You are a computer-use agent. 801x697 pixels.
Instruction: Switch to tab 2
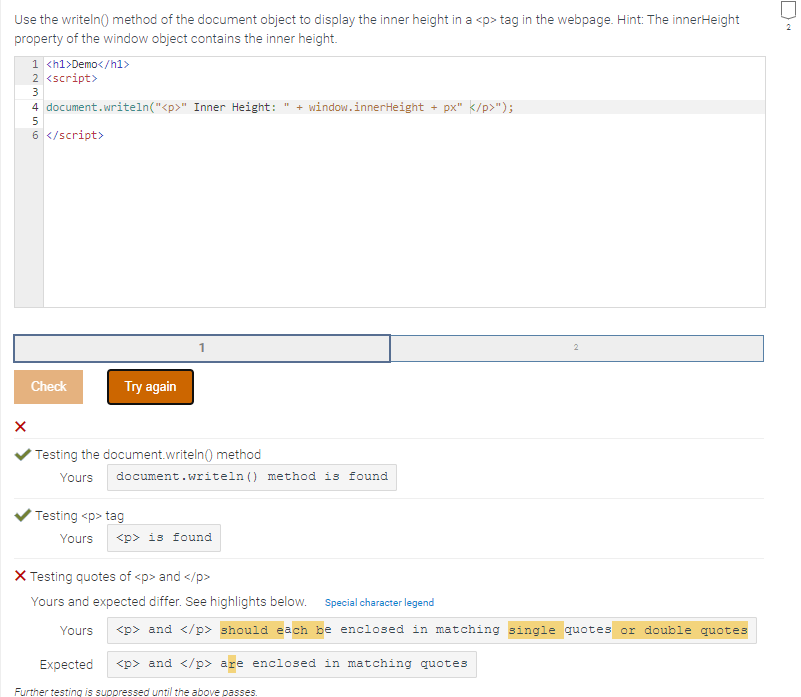[576, 348]
